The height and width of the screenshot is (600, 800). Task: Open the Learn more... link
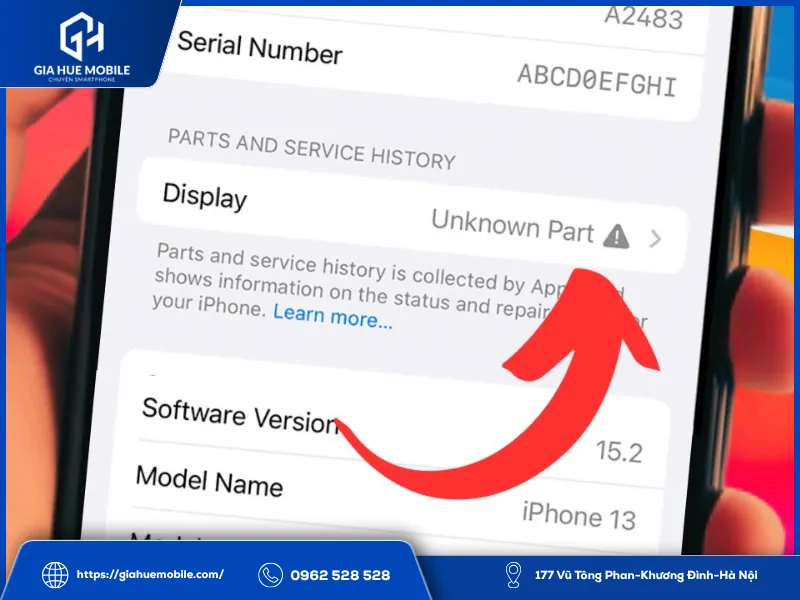tap(333, 316)
